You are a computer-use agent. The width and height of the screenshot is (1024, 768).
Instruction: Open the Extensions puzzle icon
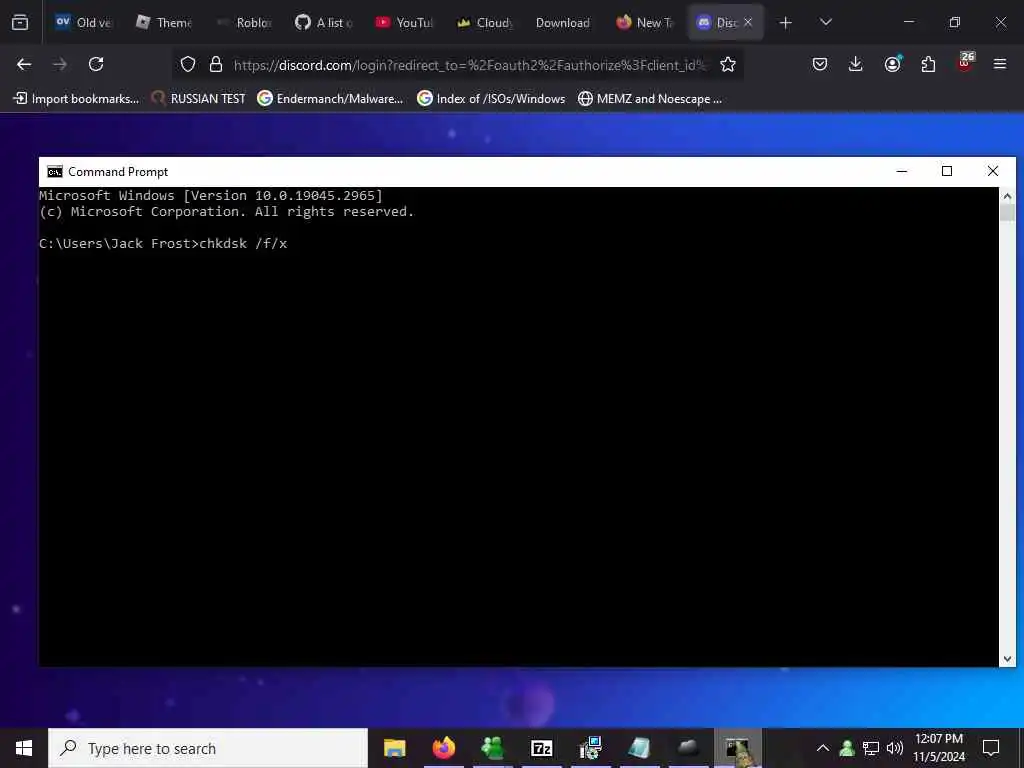click(x=928, y=64)
